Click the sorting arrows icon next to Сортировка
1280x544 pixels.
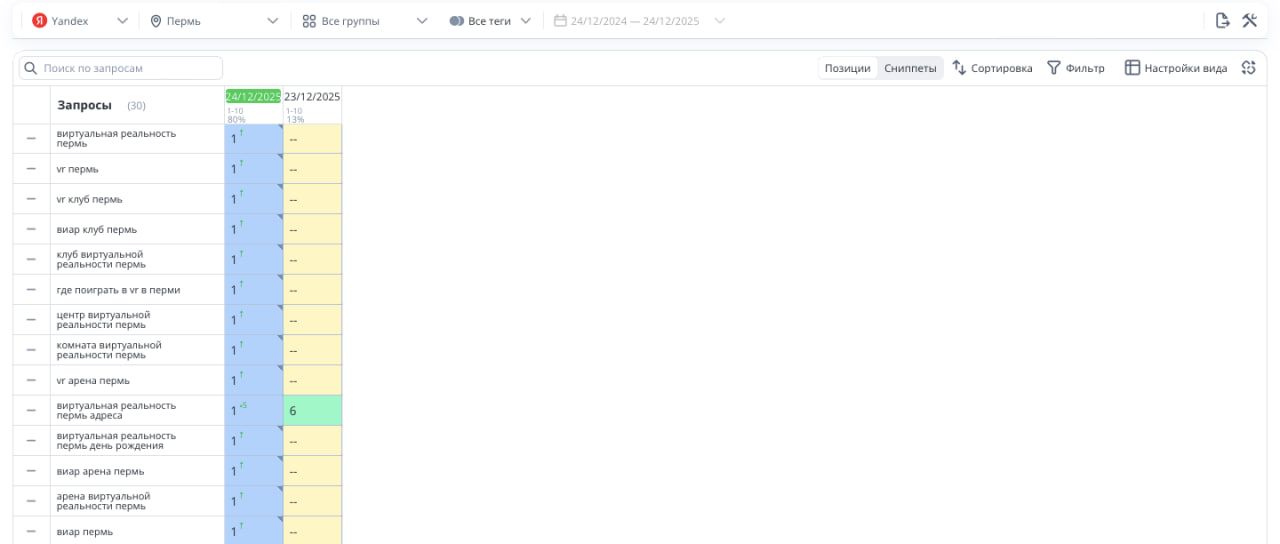(959, 68)
